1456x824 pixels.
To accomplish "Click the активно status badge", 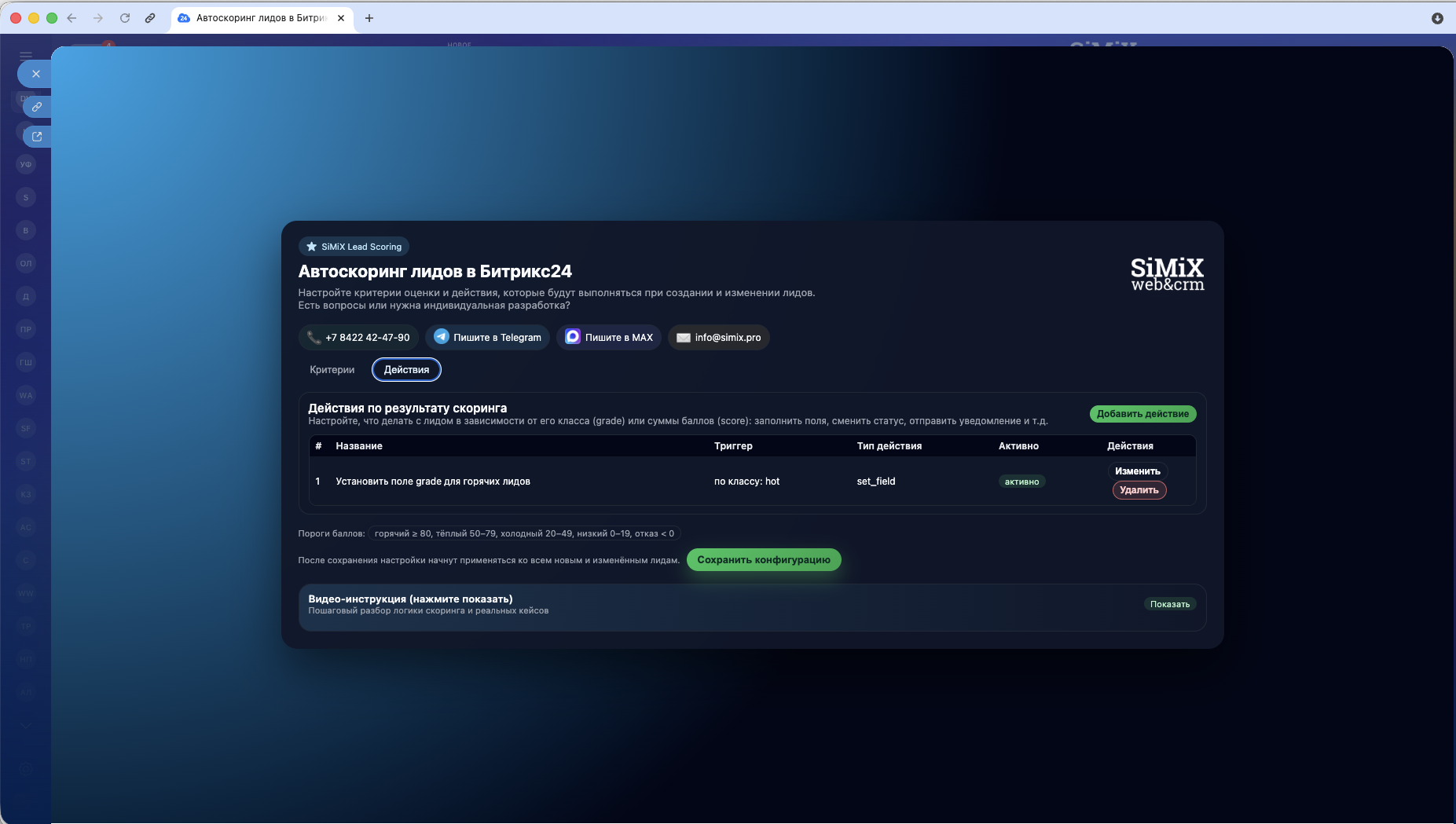I will point(1021,482).
